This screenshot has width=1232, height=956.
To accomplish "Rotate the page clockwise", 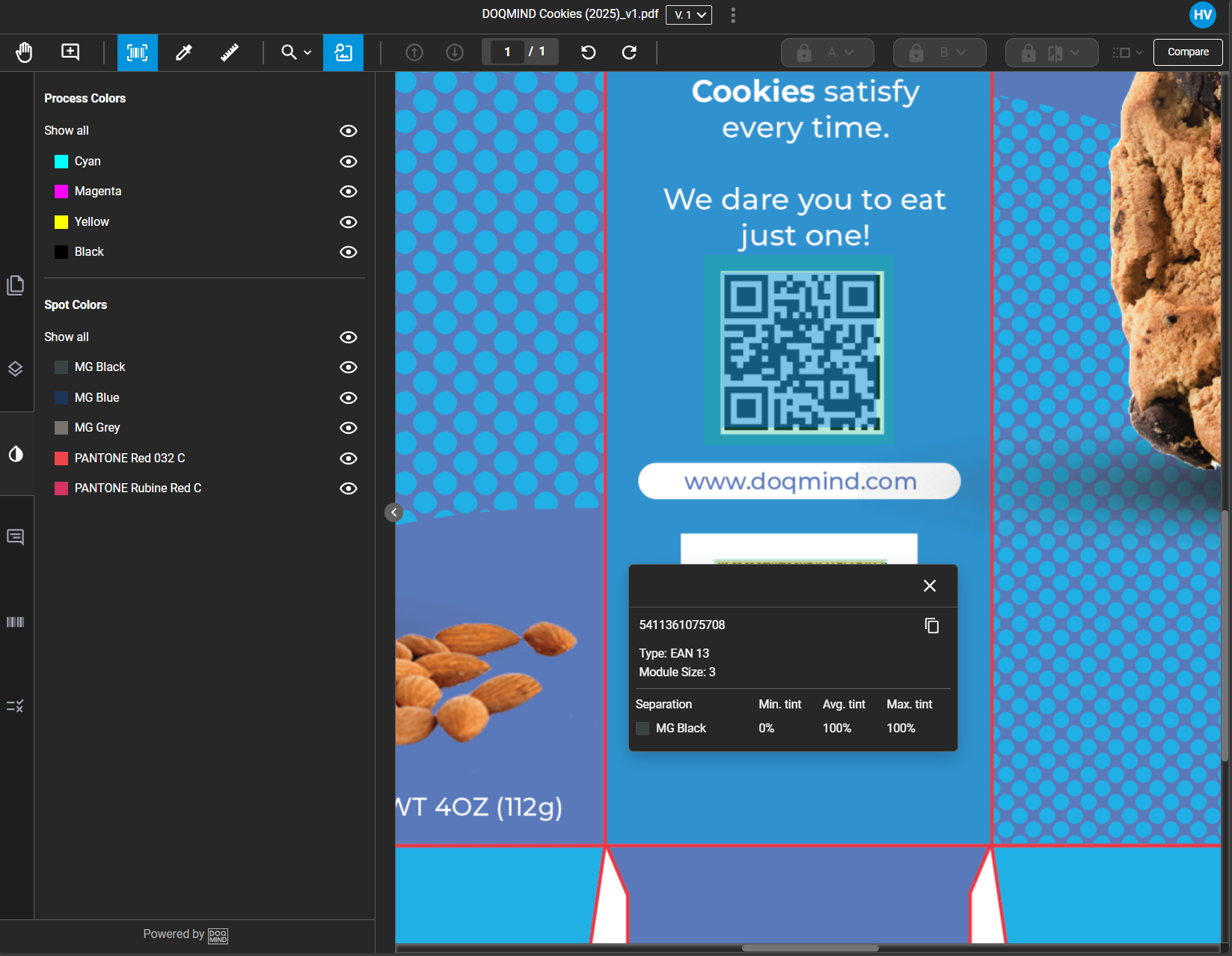I will 629,52.
